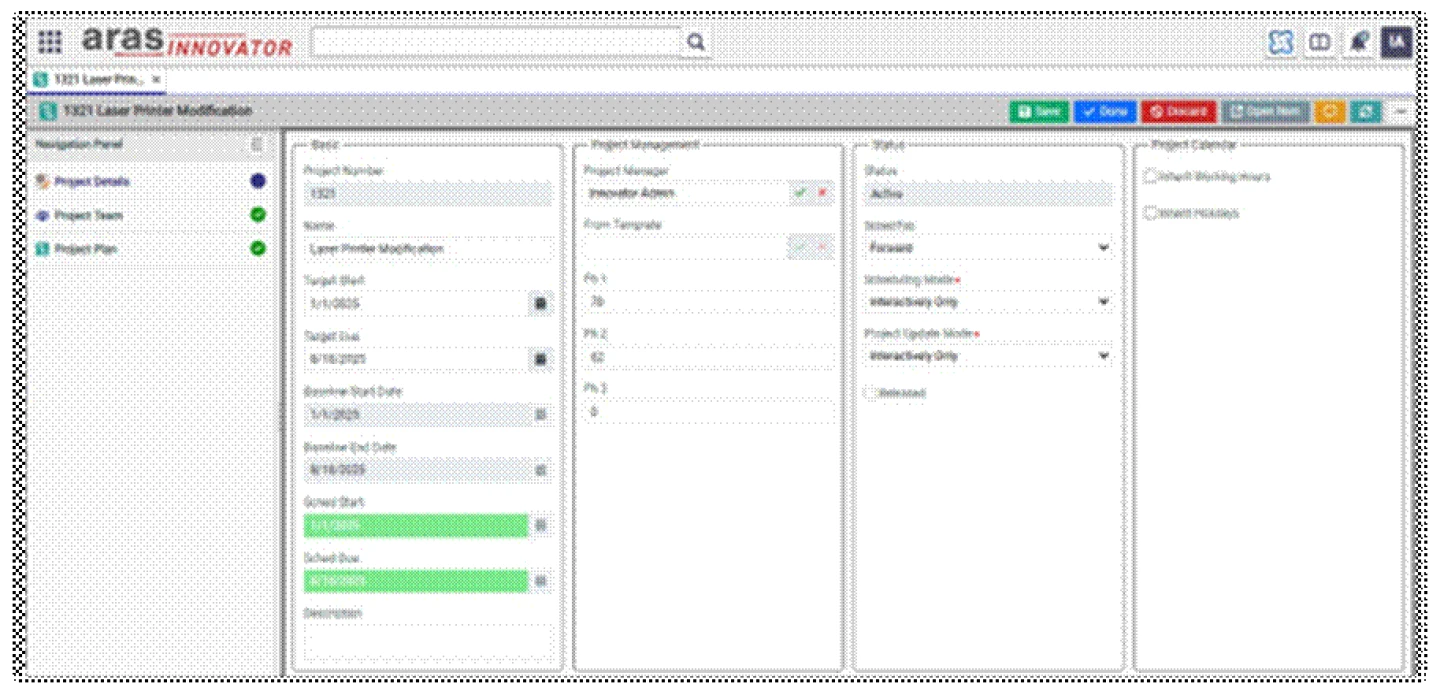Open the more options toolbar menu

(1400, 111)
